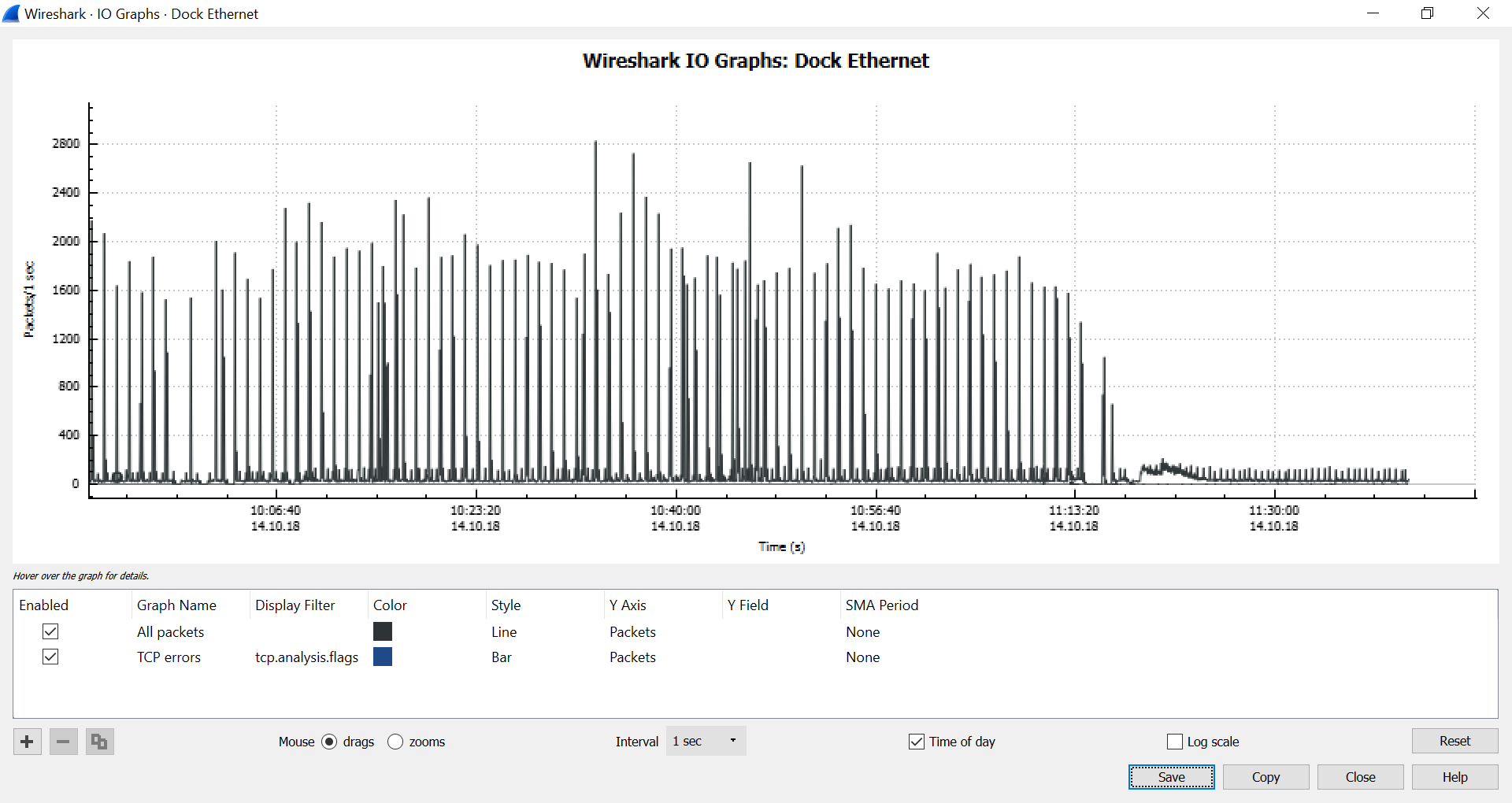The image size is (1512, 803).
Task: Click the tcp.analysis.flags filter cell
Action: 306,657
